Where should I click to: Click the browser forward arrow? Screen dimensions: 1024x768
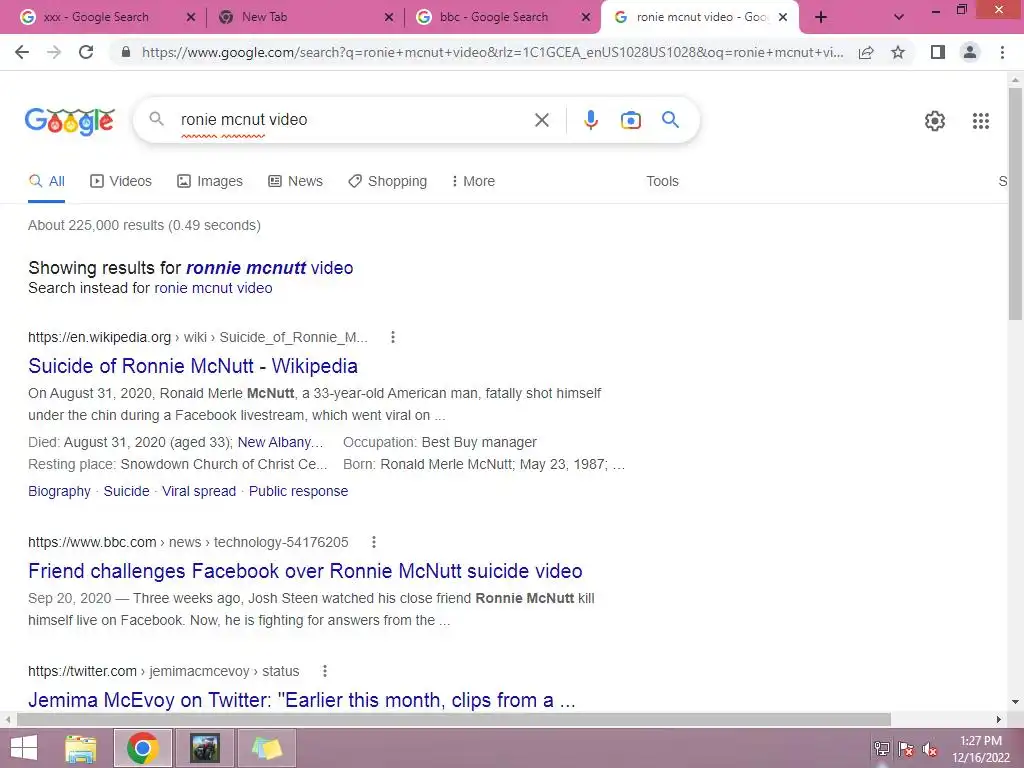coord(54,52)
